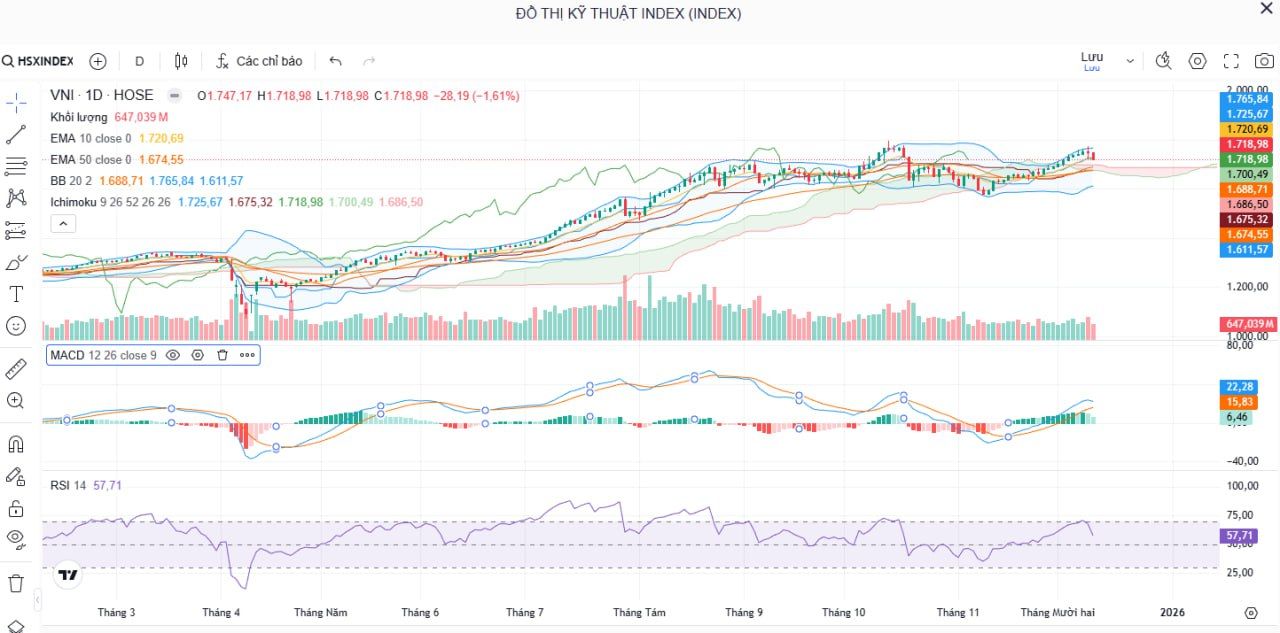Select the trend line drawing tool

click(x=15, y=135)
